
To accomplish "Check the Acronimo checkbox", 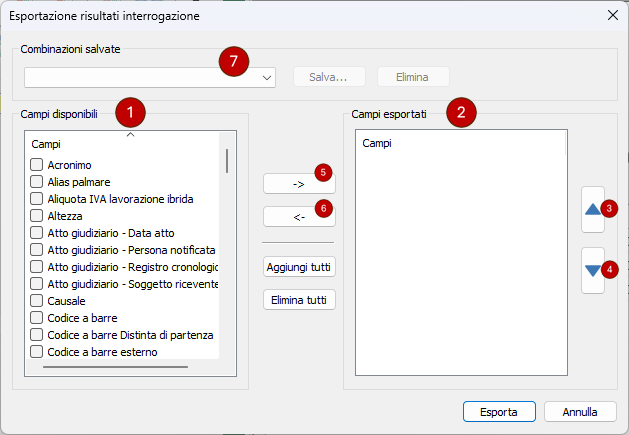I will point(36,165).
